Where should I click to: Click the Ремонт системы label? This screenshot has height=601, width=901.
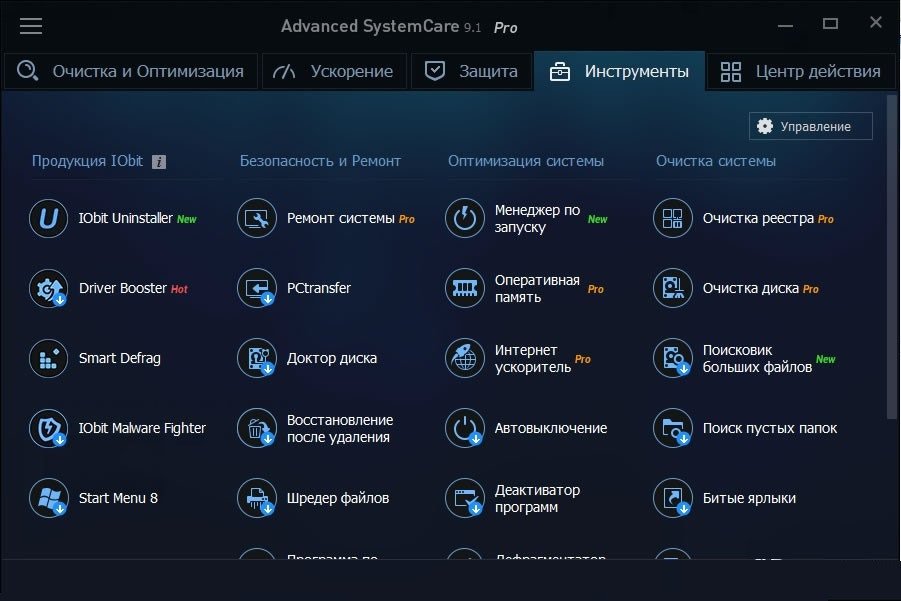(341, 218)
